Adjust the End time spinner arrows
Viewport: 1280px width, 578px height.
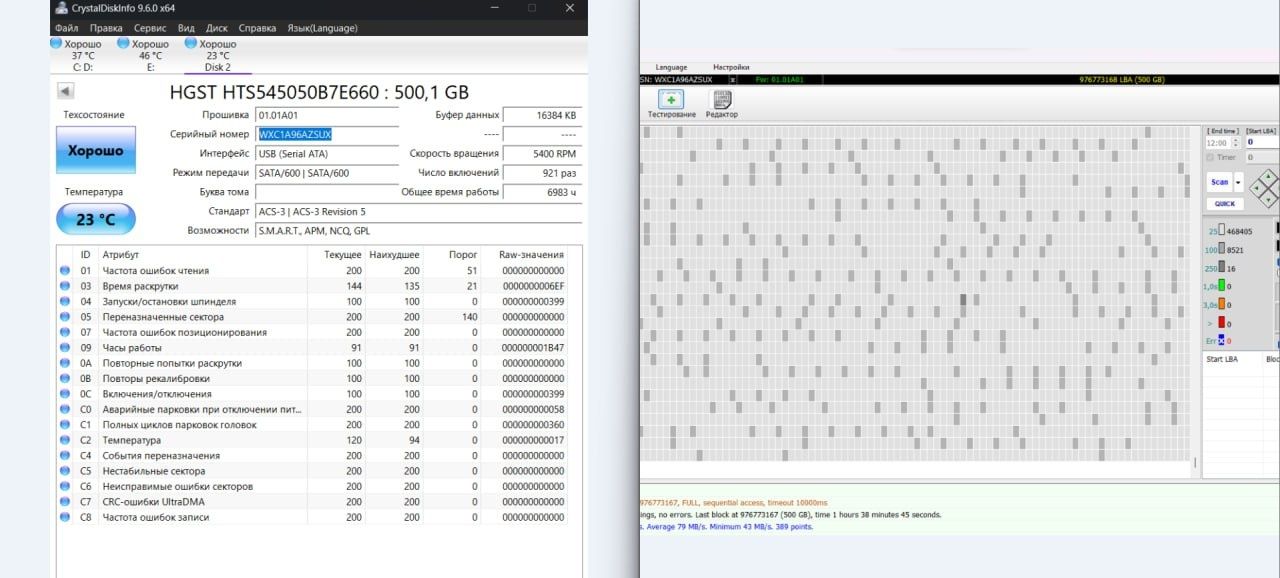(x=1235, y=142)
